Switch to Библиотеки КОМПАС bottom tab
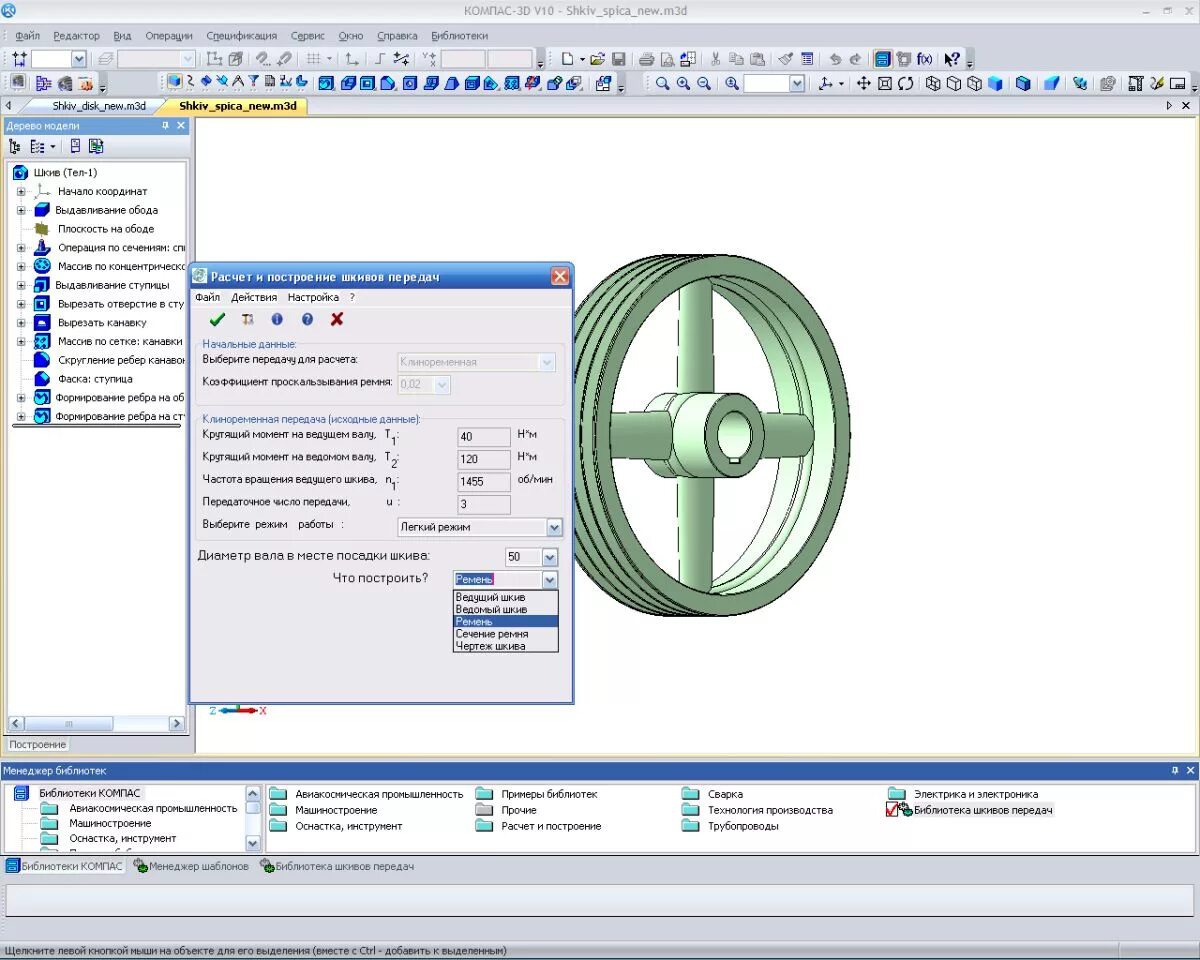1200x960 pixels. (66, 866)
